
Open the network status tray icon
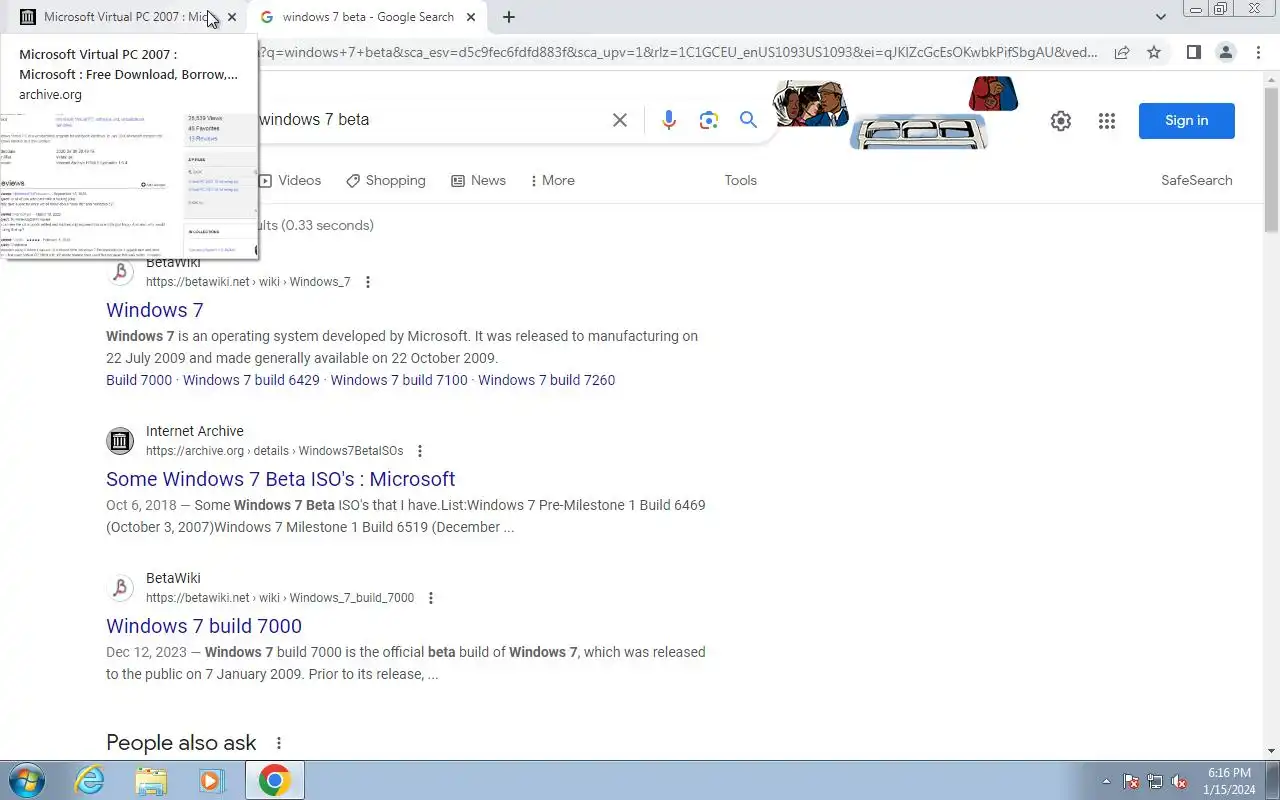click(x=1155, y=781)
